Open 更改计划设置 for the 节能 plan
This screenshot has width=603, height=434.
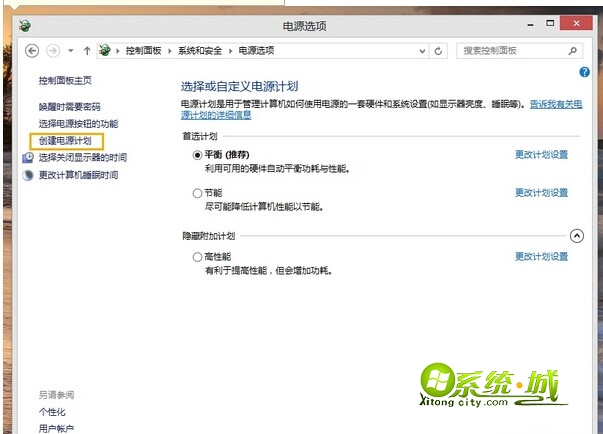(541, 193)
